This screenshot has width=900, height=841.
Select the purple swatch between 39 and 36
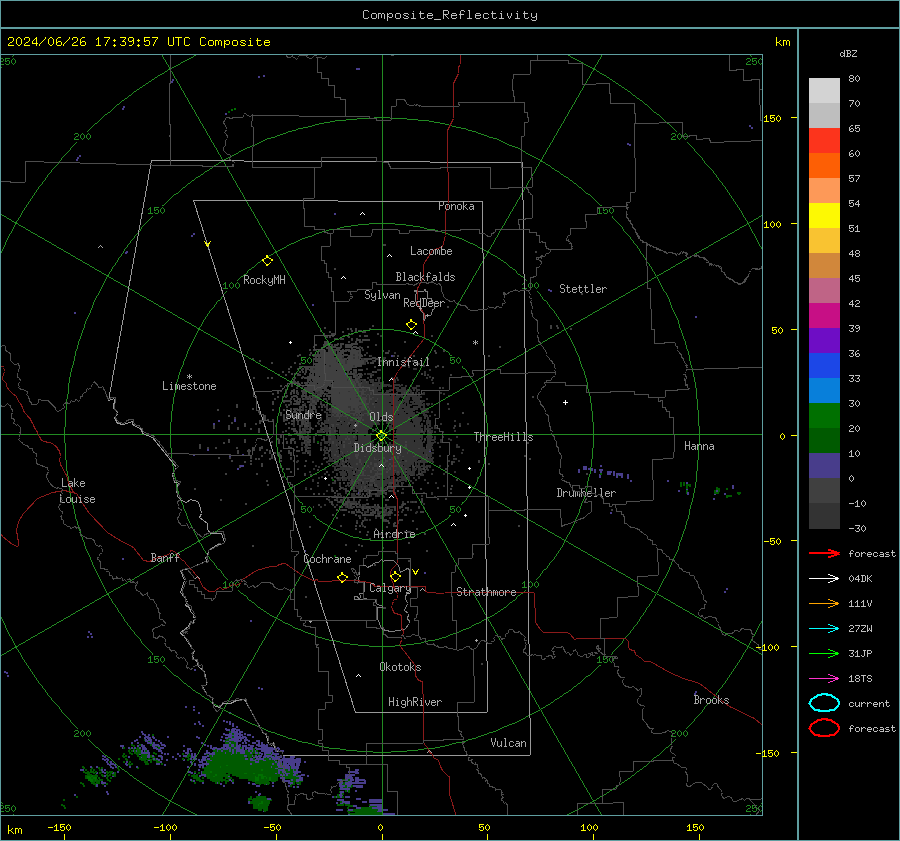pos(824,340)
